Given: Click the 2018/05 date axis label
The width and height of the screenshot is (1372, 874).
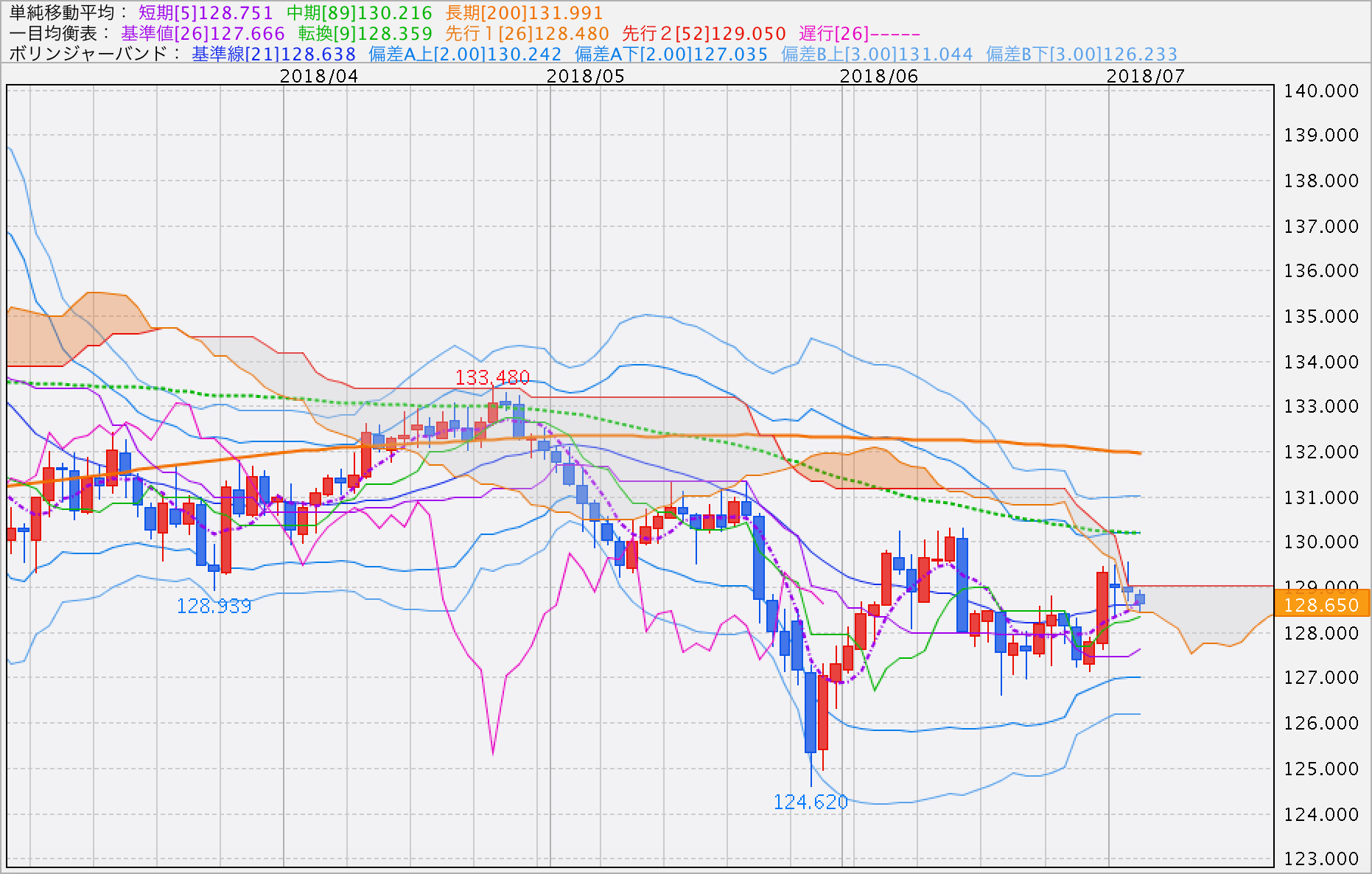Looking at the screenshot, I should [586, 76].
